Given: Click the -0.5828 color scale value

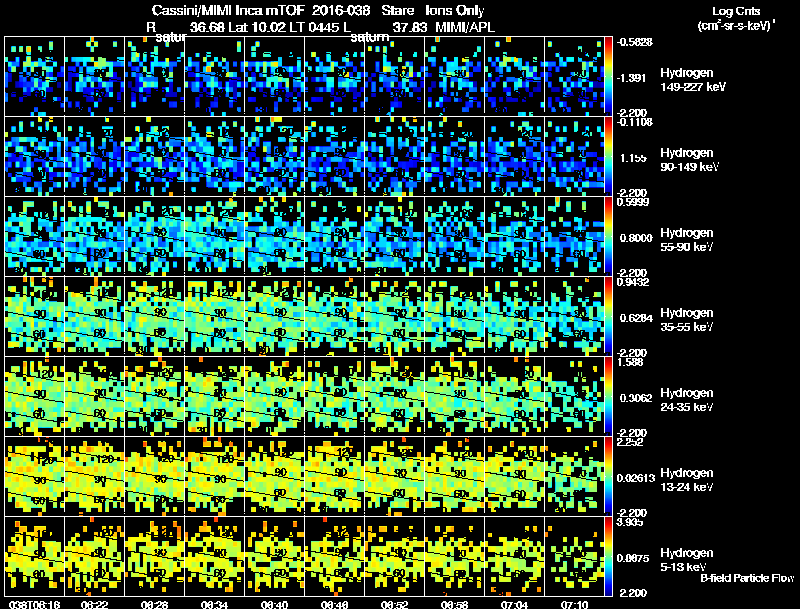Looking at the screenshot, I should pos(634,42).
